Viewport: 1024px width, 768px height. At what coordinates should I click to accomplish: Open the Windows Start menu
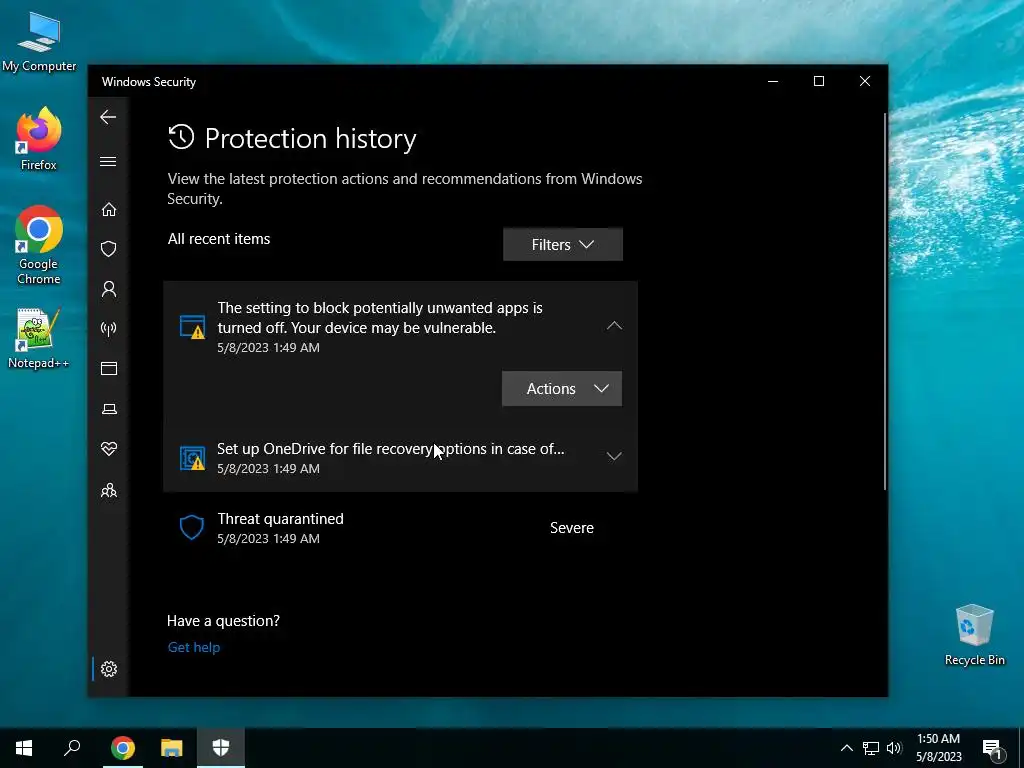click(24, 748)
